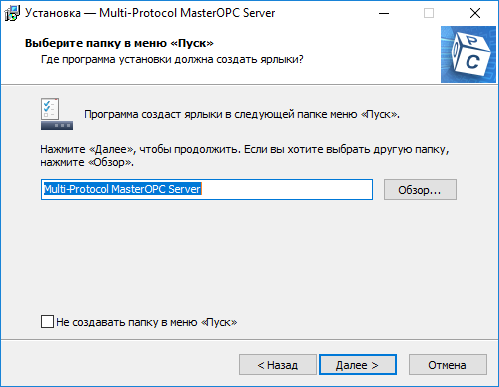This screenshot has width=499, height=387.
Task: Close the installer window with X
Action: tap(475, 13)
